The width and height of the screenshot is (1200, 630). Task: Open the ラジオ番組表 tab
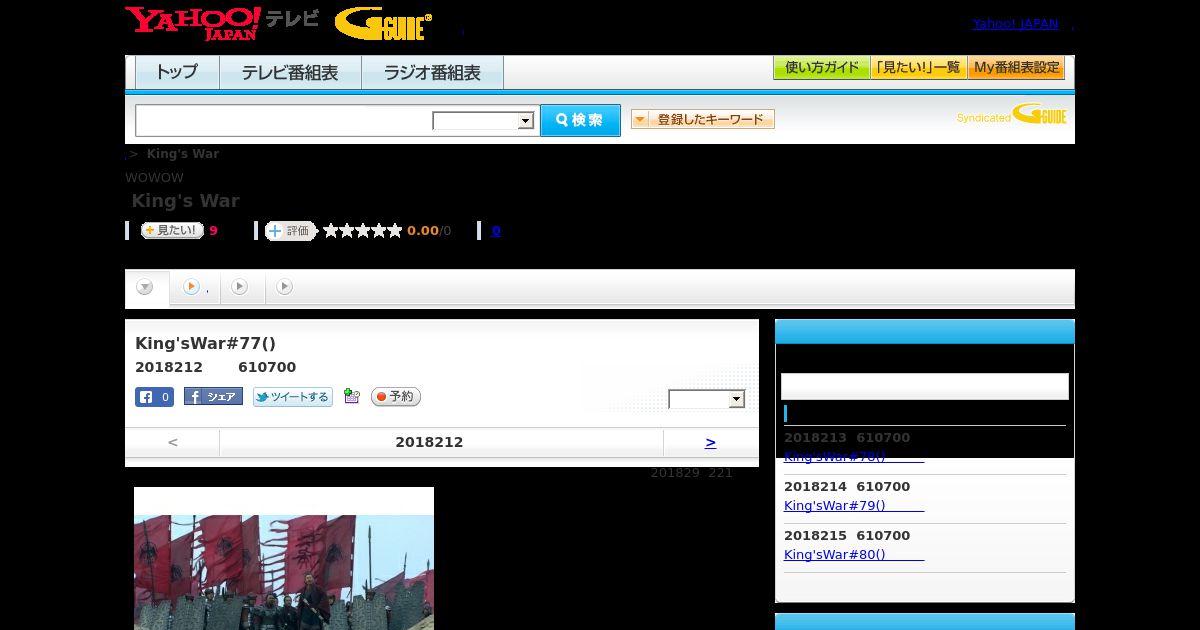click(433, 72)
